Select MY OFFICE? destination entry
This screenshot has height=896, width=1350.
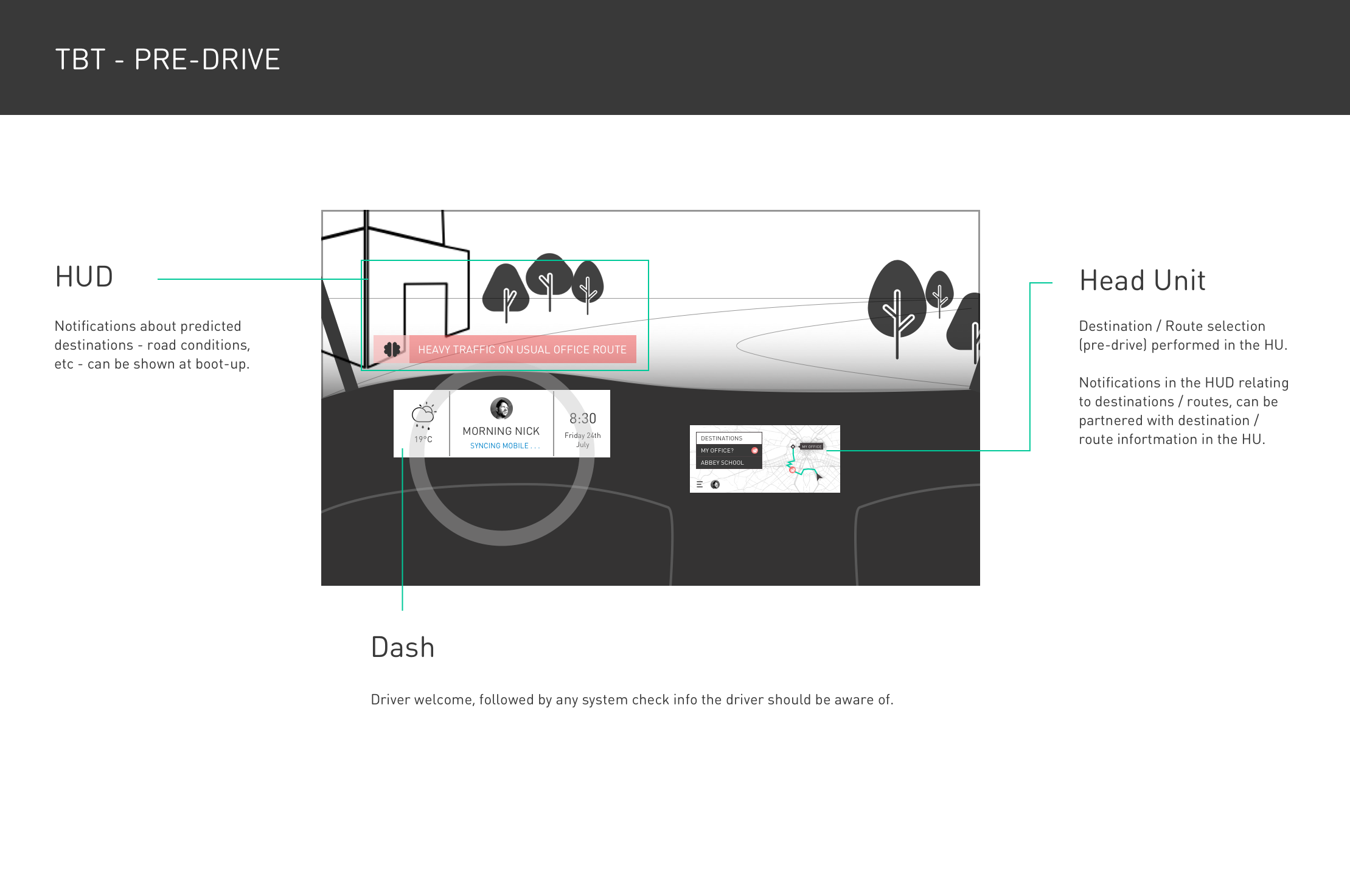[x=718, y=450]
